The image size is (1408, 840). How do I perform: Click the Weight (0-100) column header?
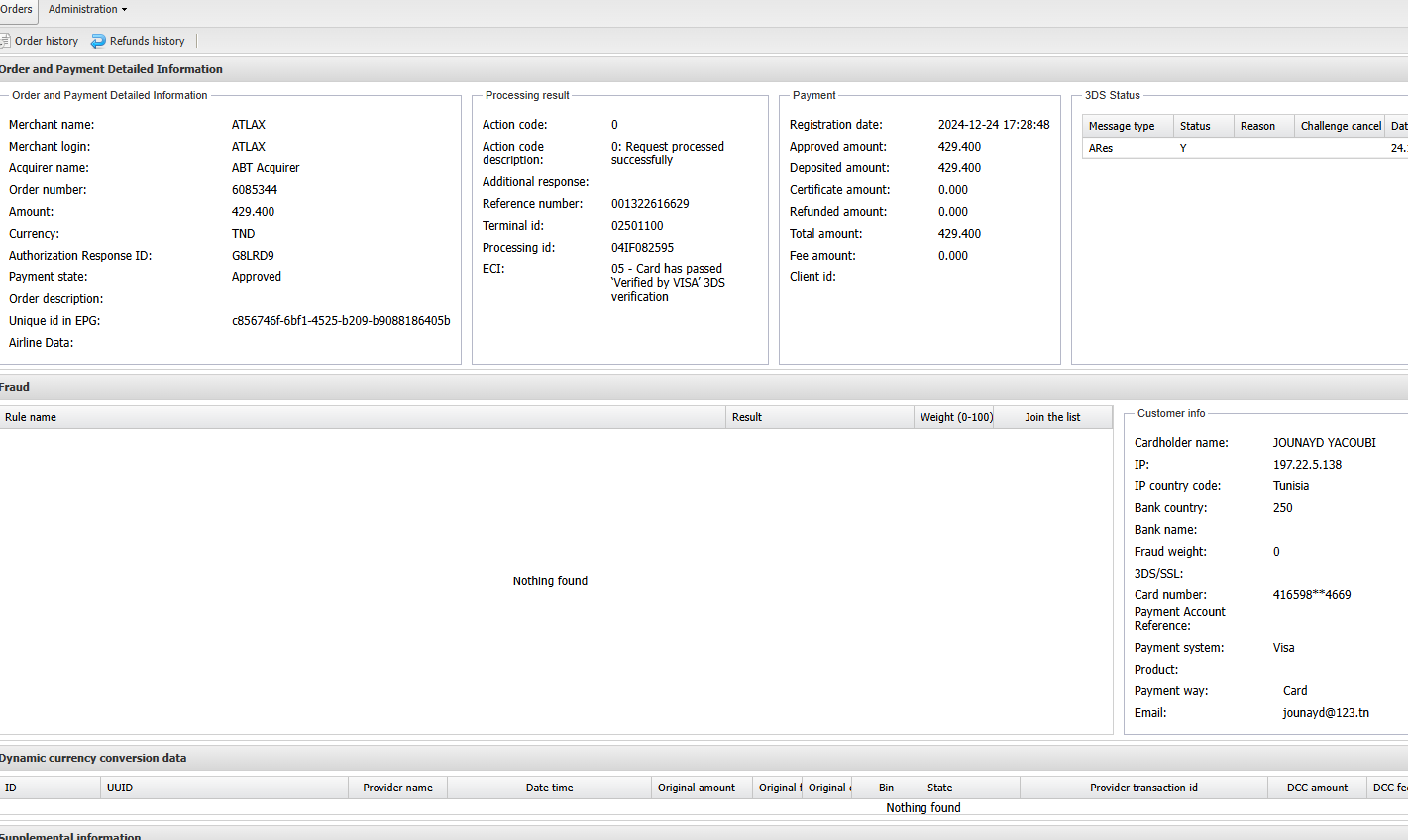coord(955,417)
